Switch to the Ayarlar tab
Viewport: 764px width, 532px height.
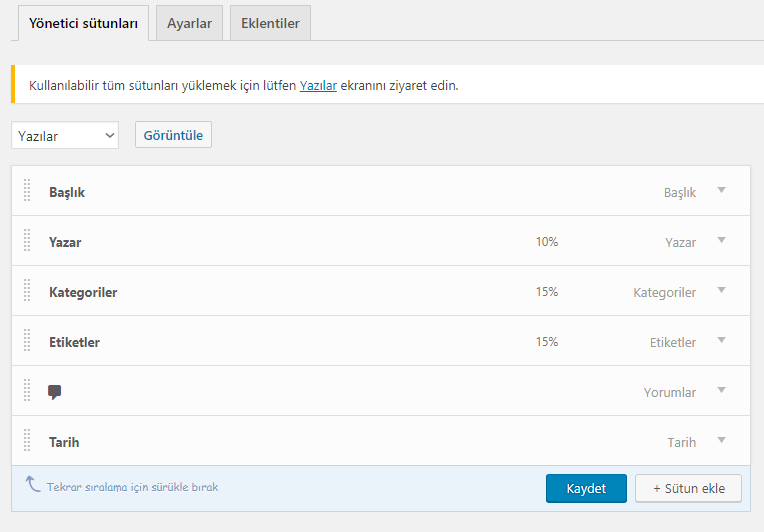(x=190, y=23)
